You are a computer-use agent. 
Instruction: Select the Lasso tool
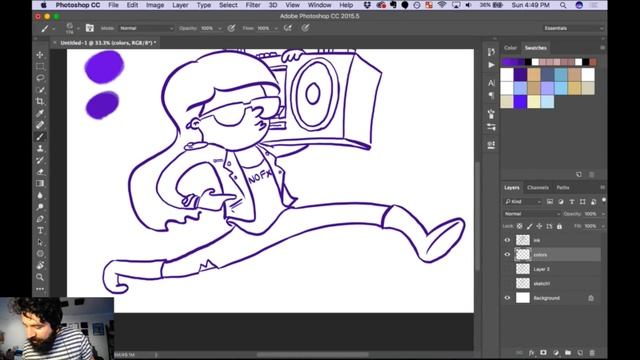tap(40, 78)
